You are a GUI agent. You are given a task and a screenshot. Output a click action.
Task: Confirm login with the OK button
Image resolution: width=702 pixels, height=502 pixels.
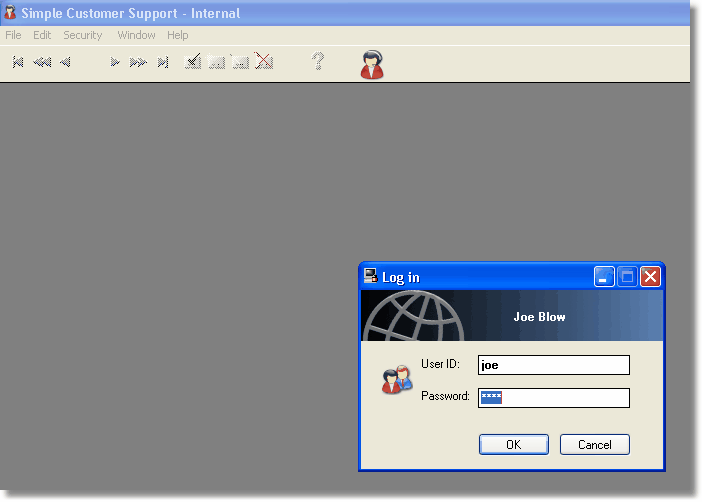[x=514, y=444]
